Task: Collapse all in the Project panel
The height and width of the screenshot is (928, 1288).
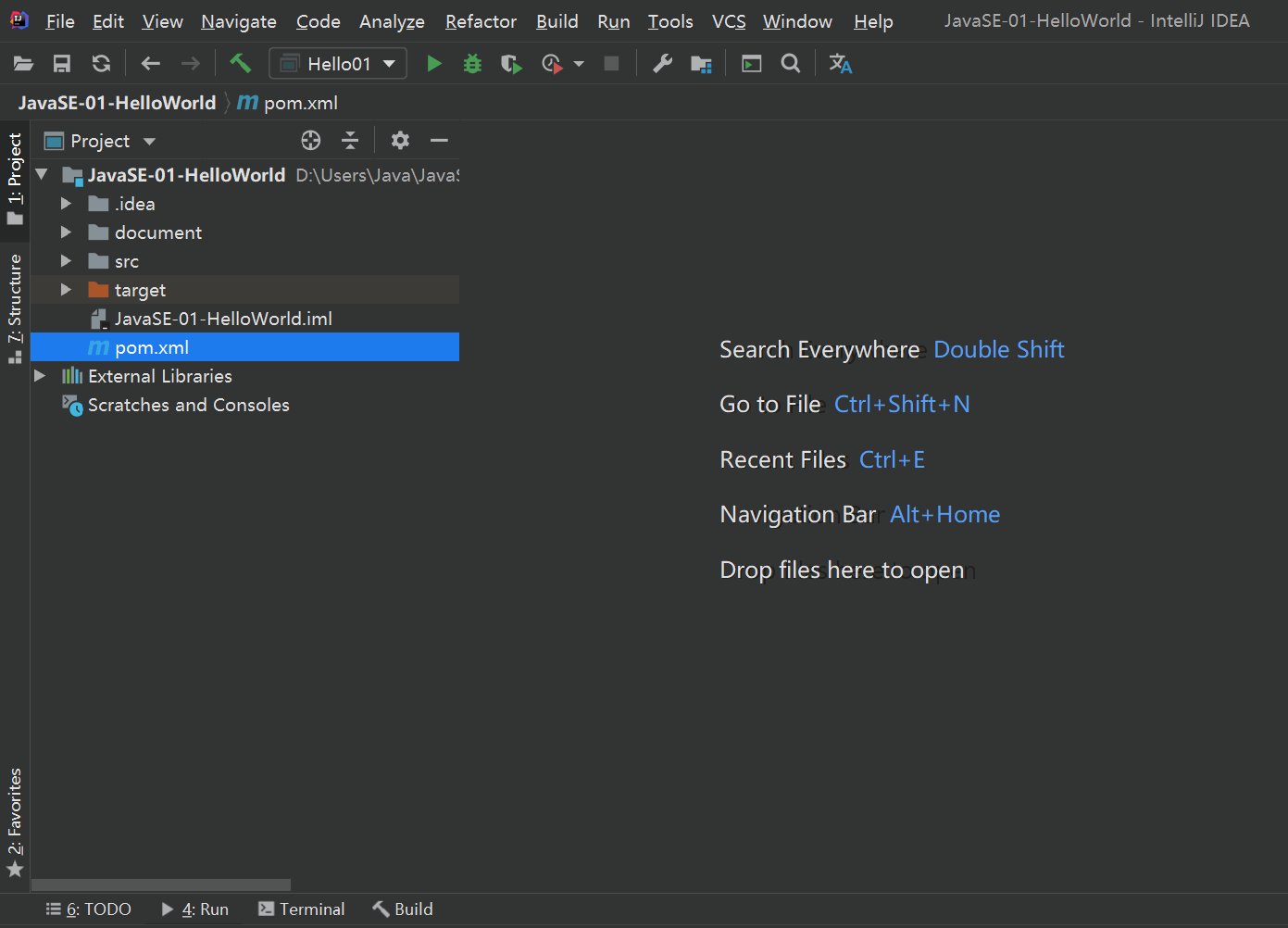Action: [x=350, y=141]
